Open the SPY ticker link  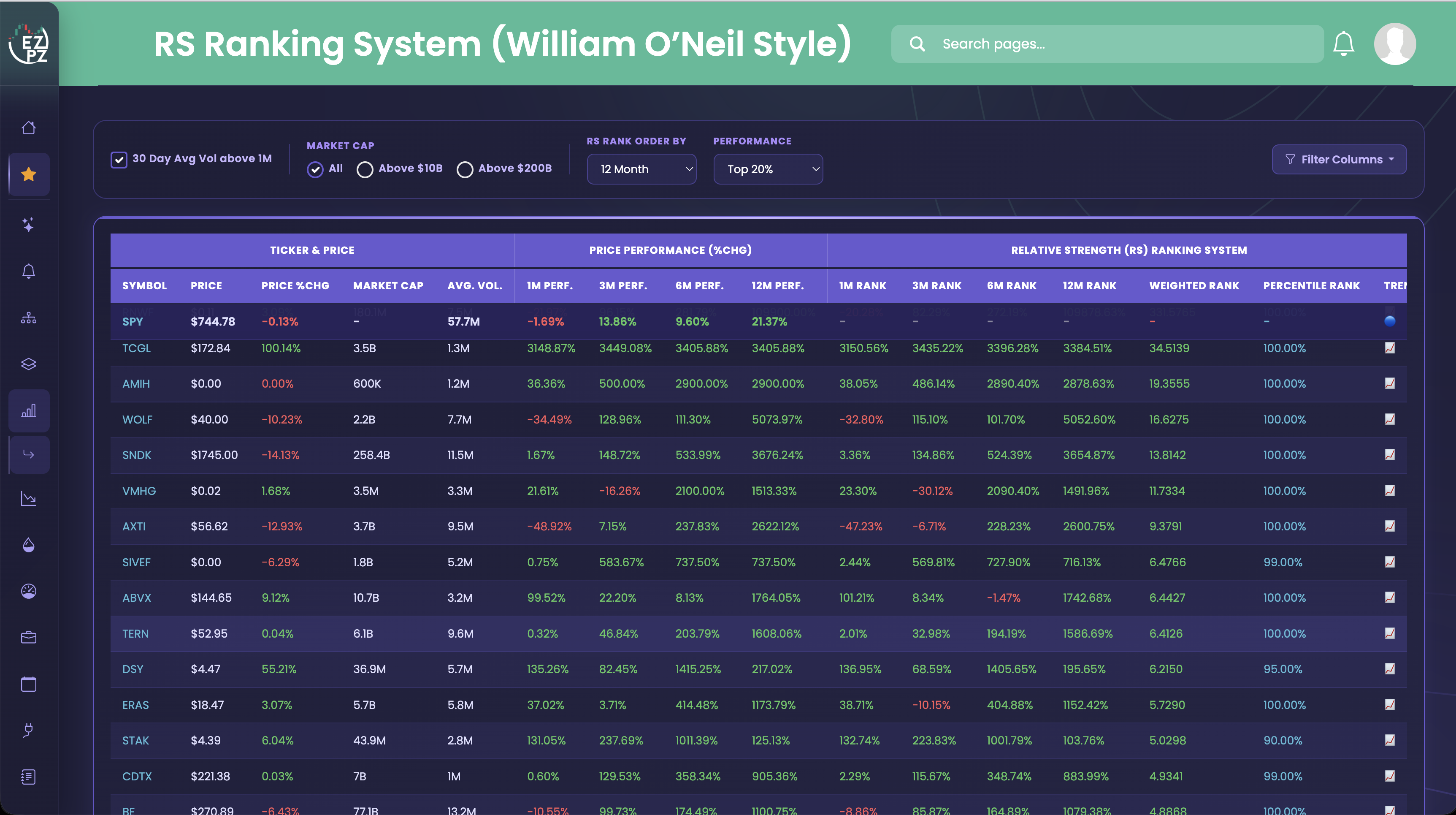pyautogui.click(x=132, y=321)
